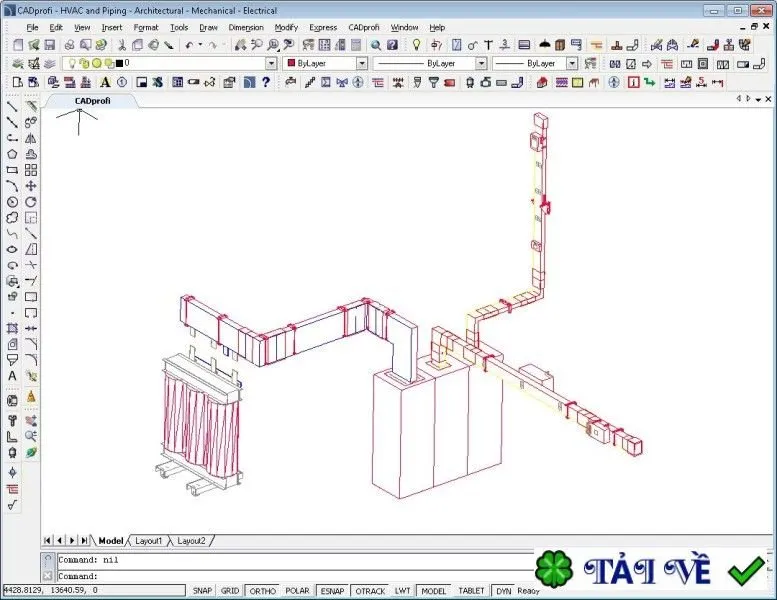The width and height of the screenshot is (777, 600).
Task: Select the Ellipse draw tool
Action: (12, 249)
